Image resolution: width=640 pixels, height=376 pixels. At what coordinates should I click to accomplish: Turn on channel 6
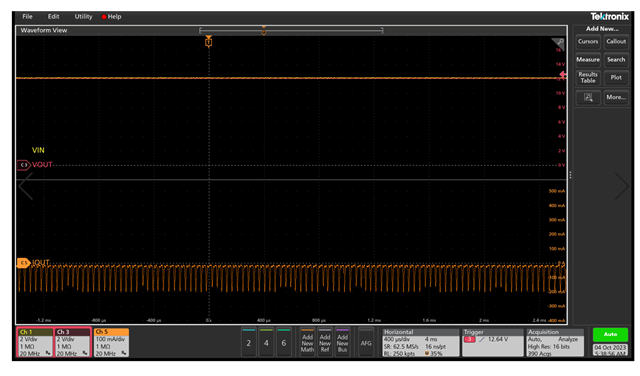[284, 342]
